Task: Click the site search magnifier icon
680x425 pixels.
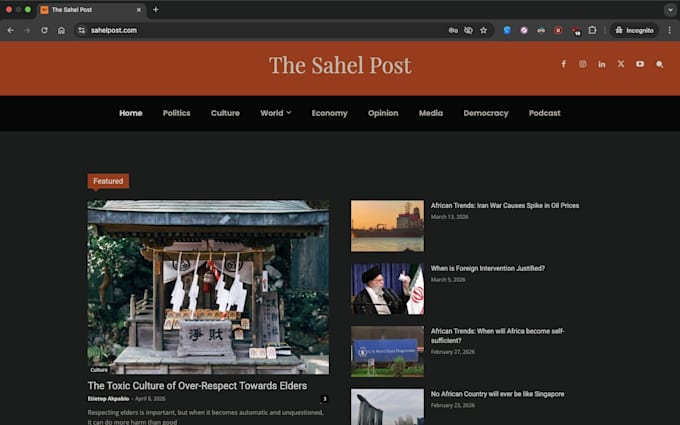Action: (x=659, y=65)
